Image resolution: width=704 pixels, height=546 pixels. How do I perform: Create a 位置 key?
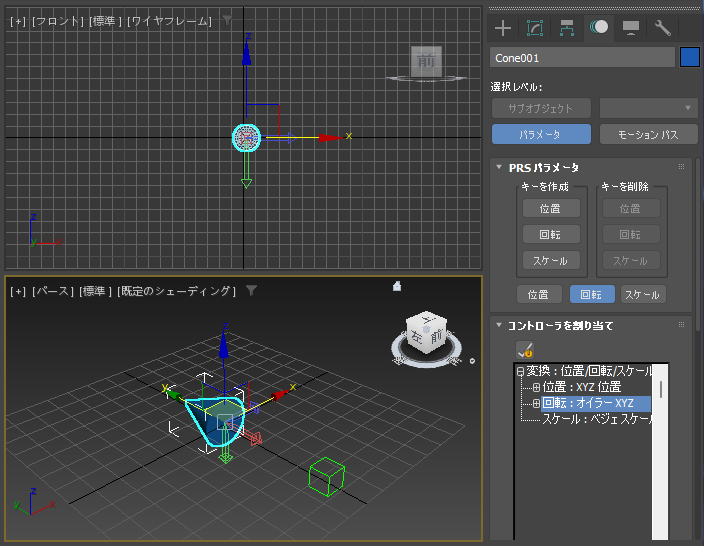[x=551, y=208]
